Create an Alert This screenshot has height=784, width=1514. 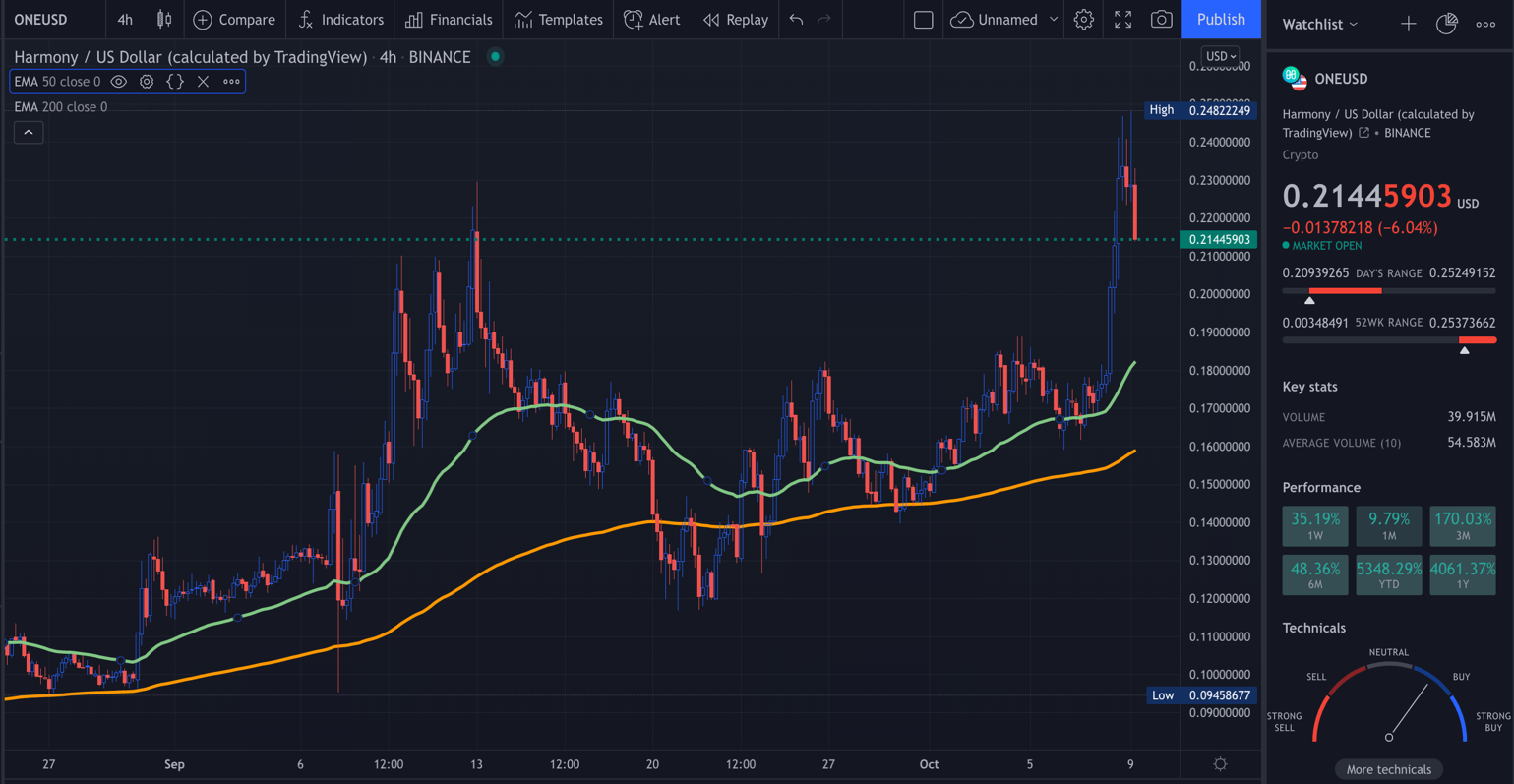652,20
